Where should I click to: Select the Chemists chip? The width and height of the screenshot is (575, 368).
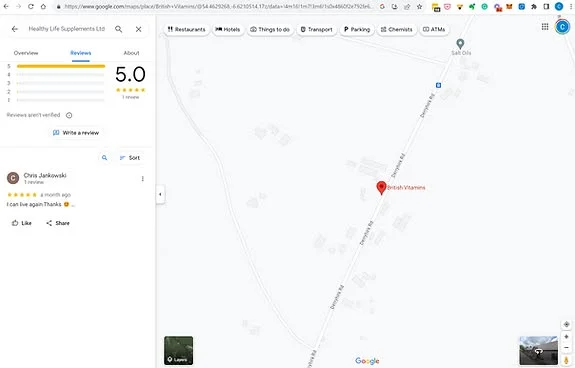pos(396,29)
